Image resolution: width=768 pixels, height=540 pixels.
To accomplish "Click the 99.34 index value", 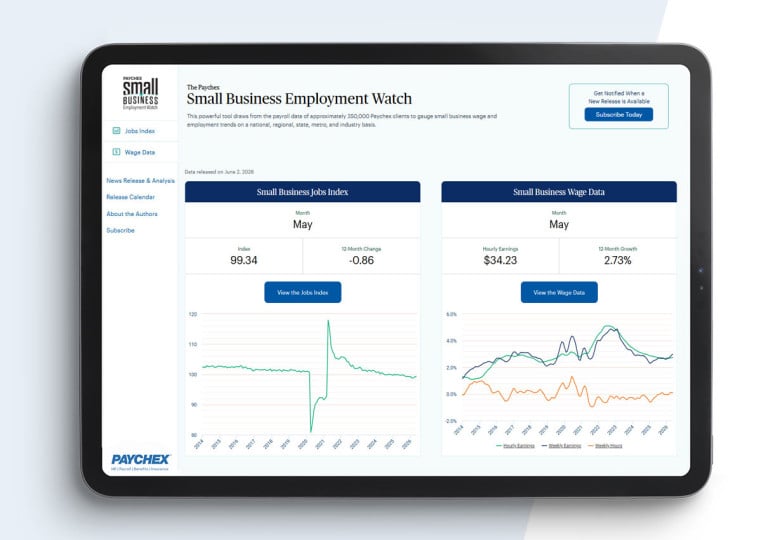I will (x=244, y=260).
